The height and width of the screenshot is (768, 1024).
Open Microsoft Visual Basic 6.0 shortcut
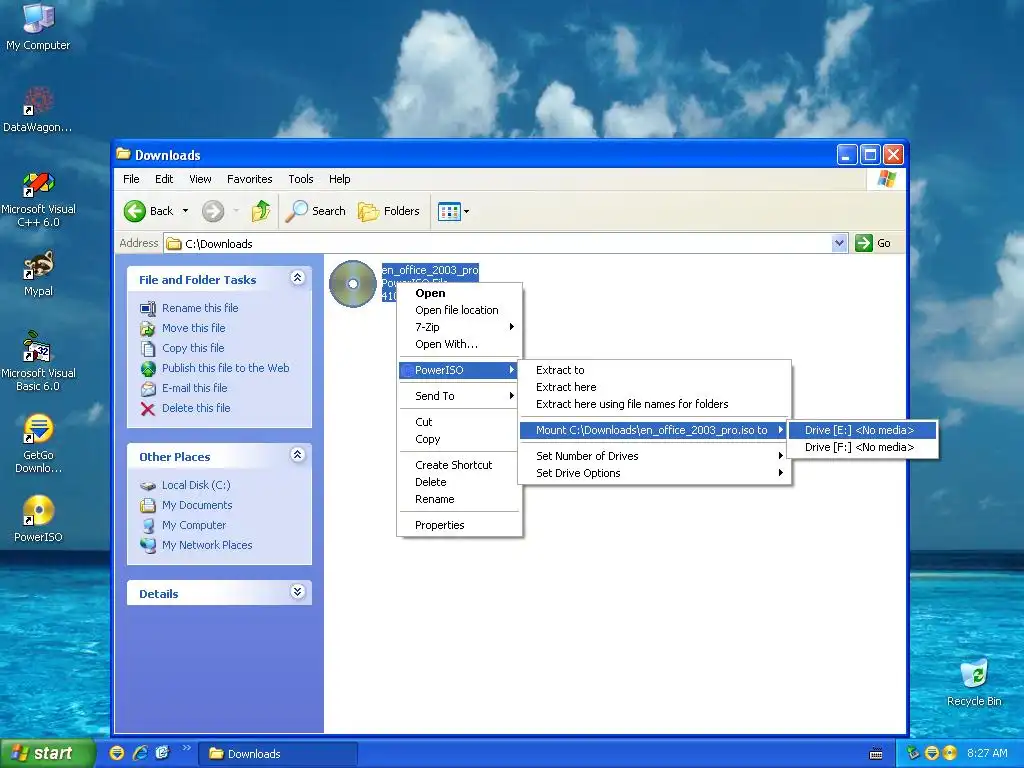(38, 362)
